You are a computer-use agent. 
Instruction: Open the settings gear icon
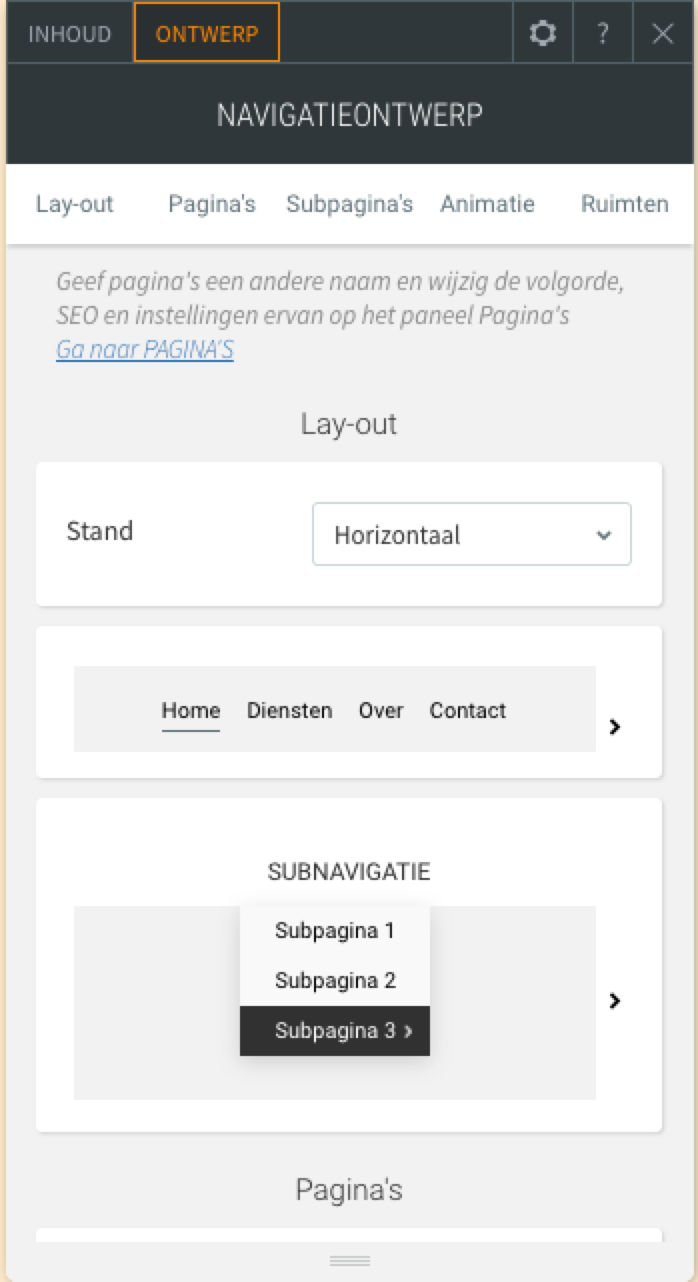point(543,34)
